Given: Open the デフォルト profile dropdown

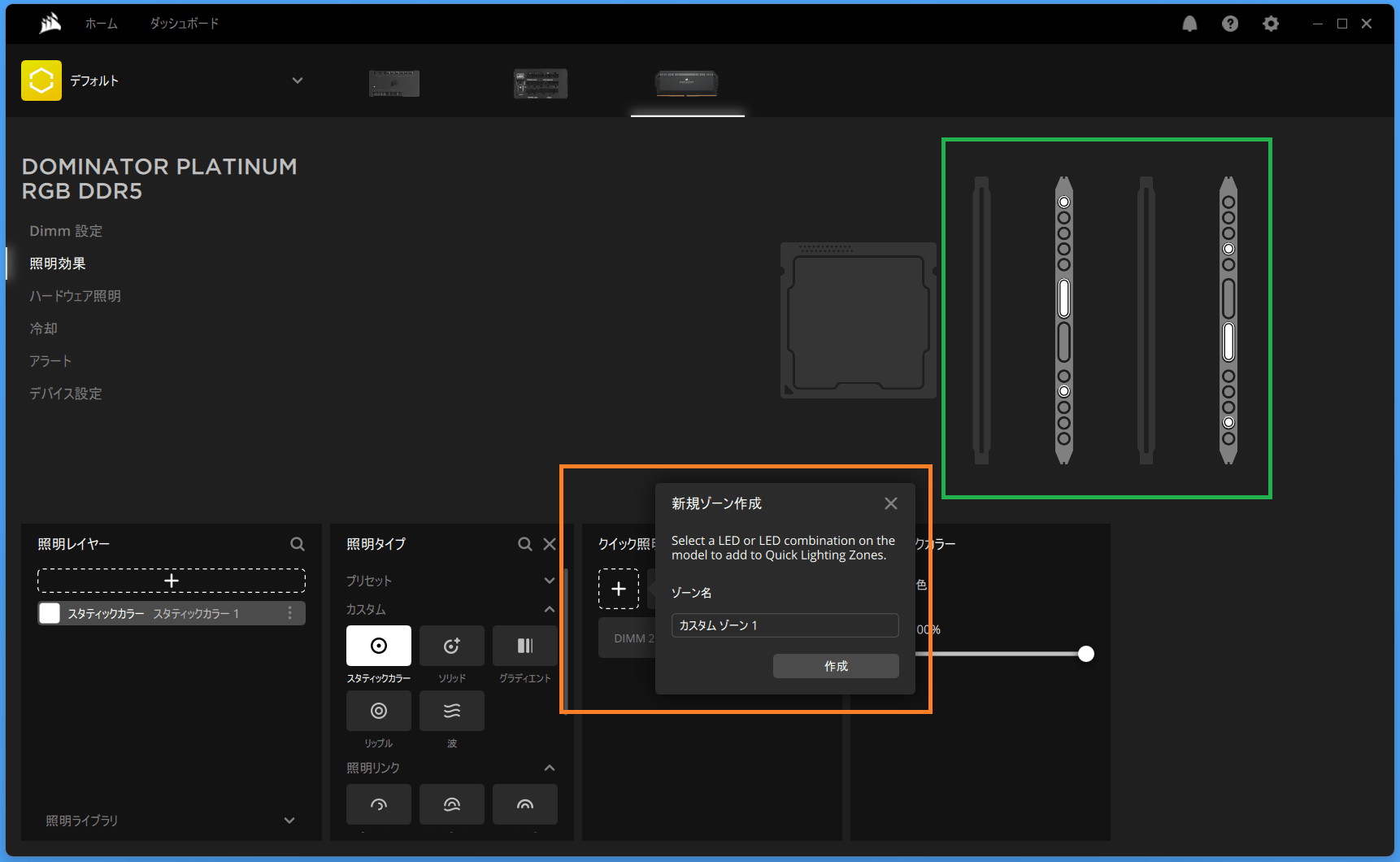Looking at the screenshot, I should click(x=297, y=81).
